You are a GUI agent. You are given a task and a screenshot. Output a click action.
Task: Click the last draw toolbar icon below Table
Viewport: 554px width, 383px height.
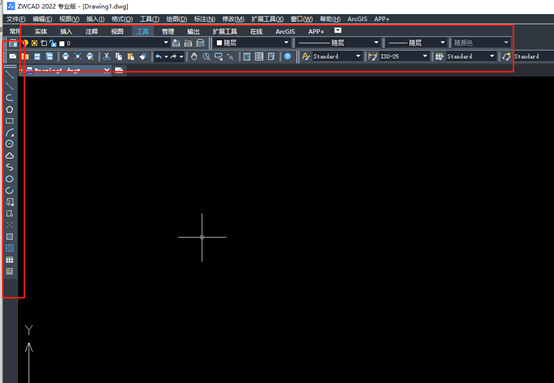click(x=10, y=271)
